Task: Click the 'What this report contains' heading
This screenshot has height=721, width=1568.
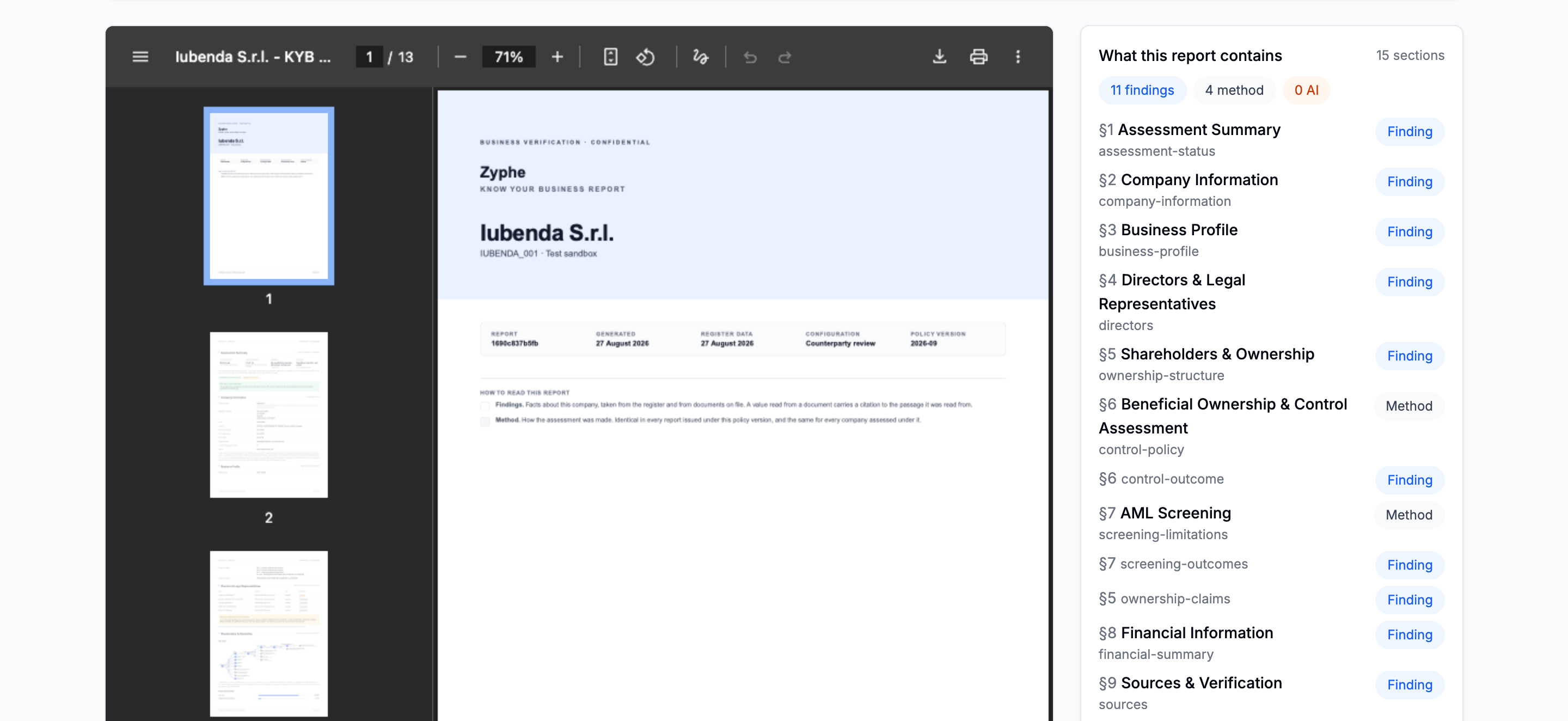Action: click(1190, 56)
